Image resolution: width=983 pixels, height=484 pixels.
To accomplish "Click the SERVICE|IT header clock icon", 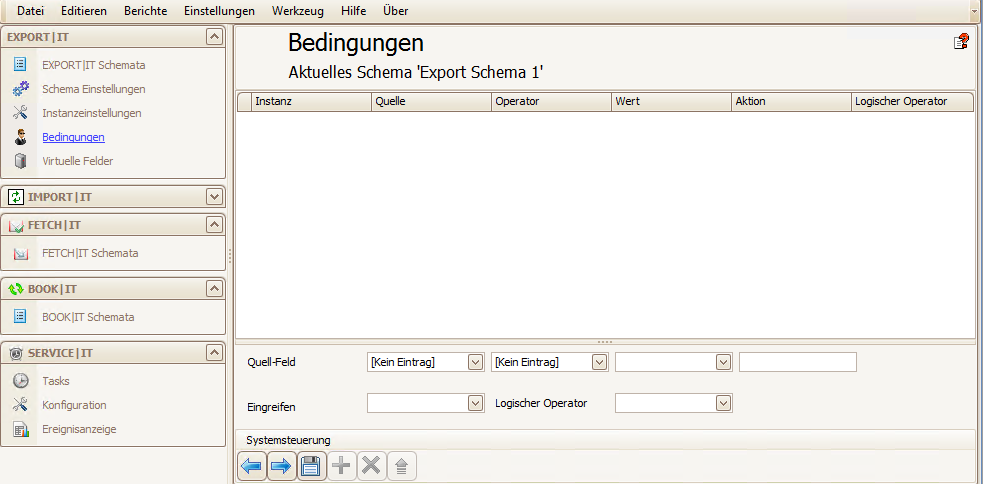I will 16,354.
